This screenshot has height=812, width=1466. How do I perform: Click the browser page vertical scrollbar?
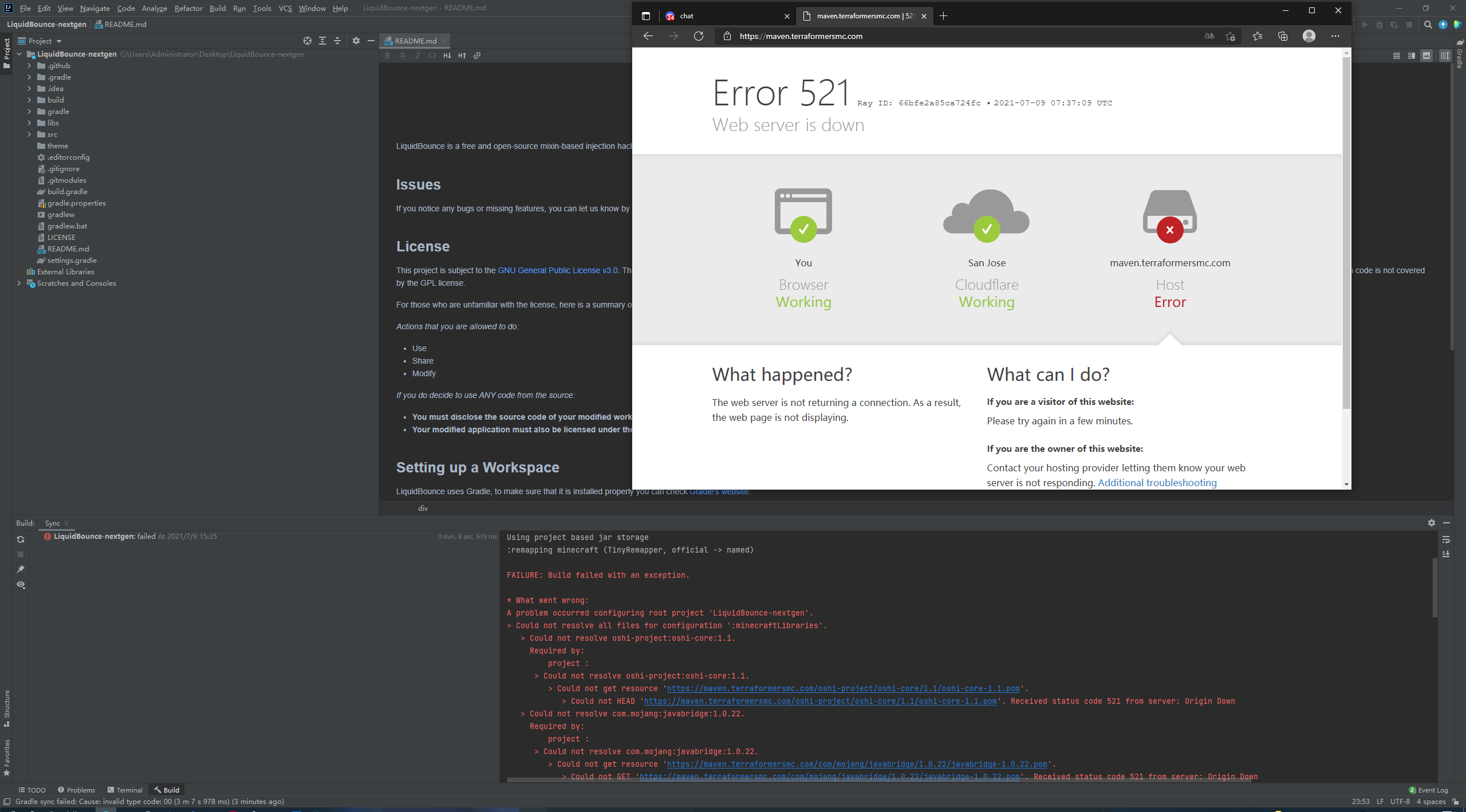pos(1346,229)
